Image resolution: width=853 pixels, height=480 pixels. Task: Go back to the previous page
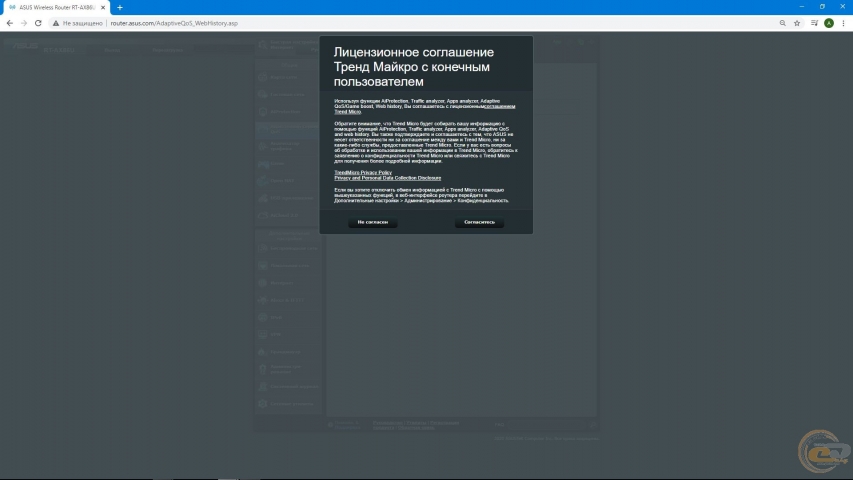tap(10, 23)
